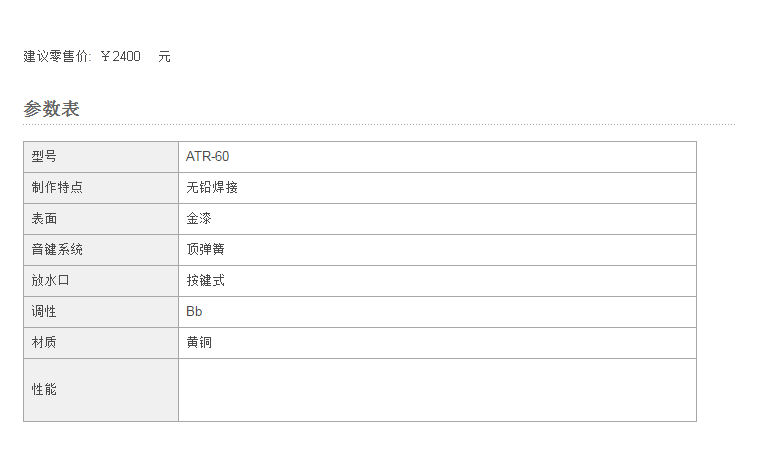Click the 按键式 value cell
Viewport: 759px width, 458px height.
point(438,281)
